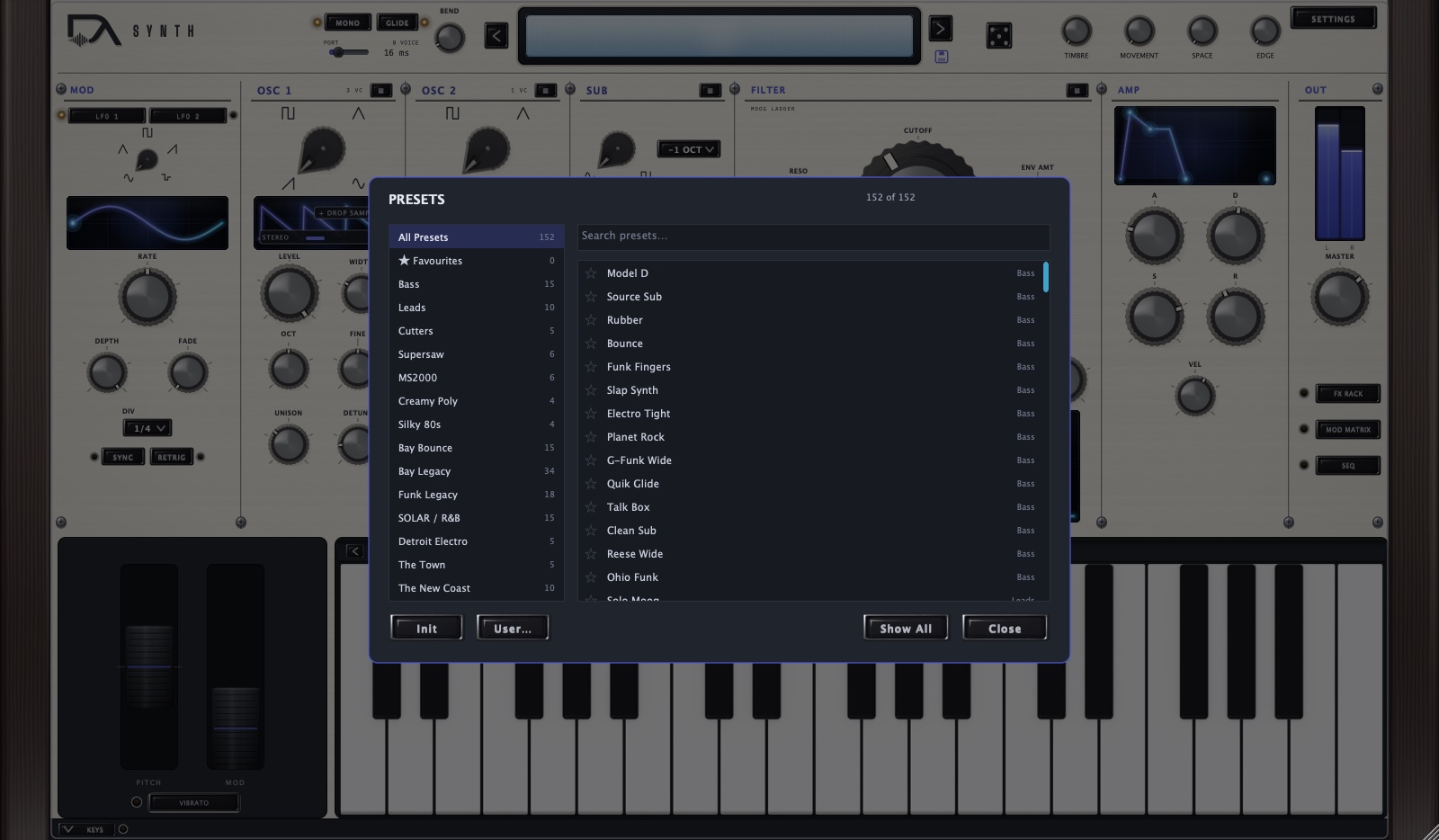Open the LFO DIV 1/4 dropdown
Viewport: 1439px width, 840px height.
147,428
